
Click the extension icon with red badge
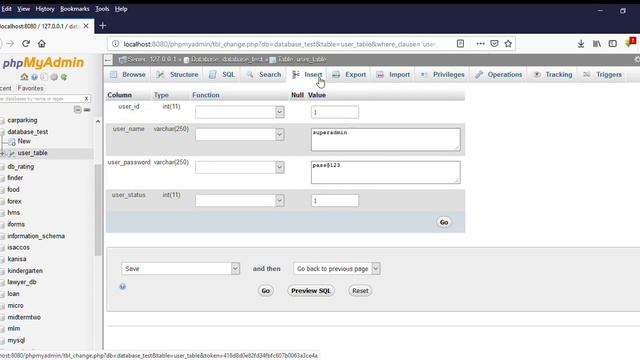pos(630,42)
